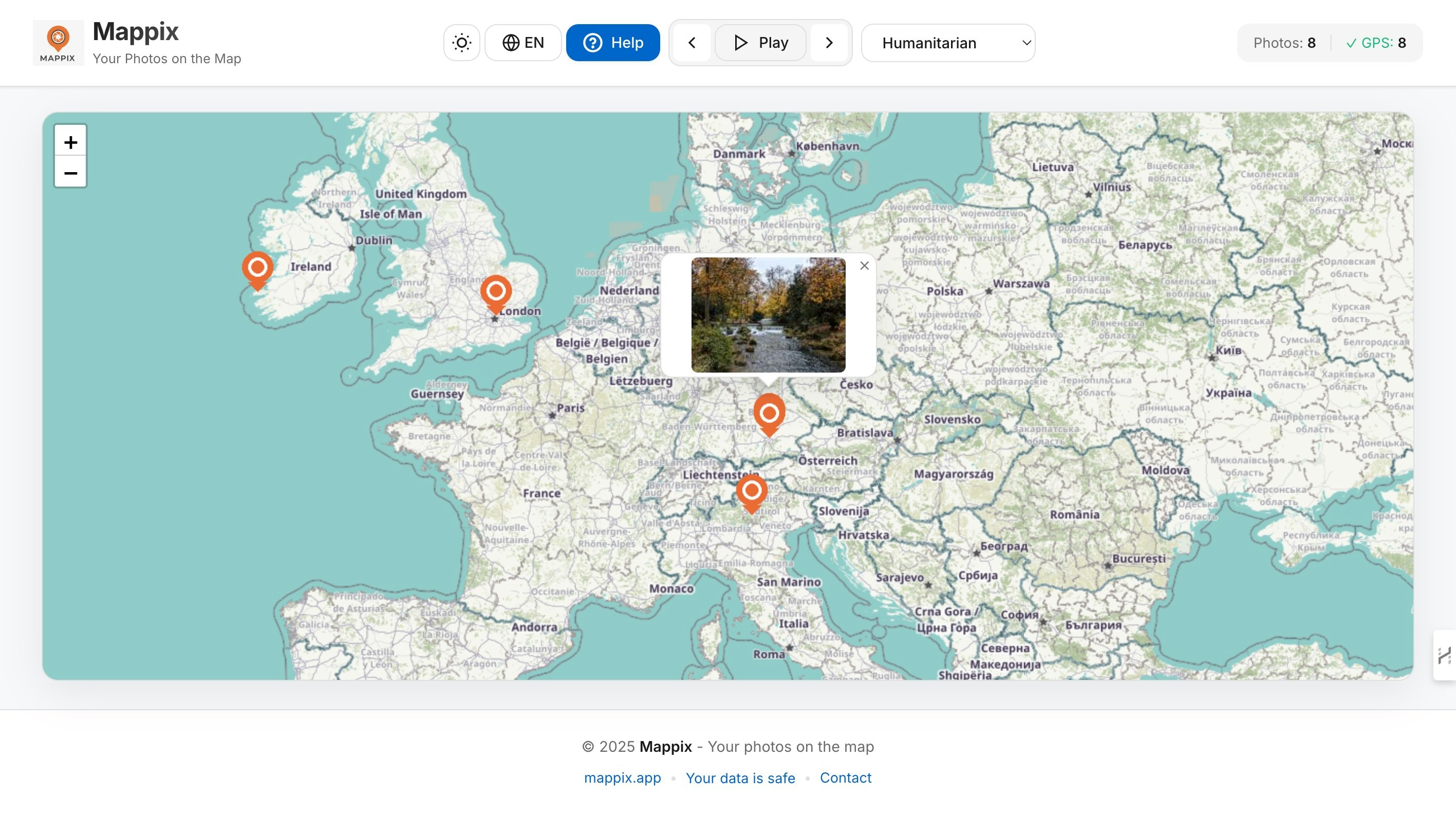1456x814 pixels.
Task: Toggle light/dark theme with the sun icon
Action: (x=461, y=42)
